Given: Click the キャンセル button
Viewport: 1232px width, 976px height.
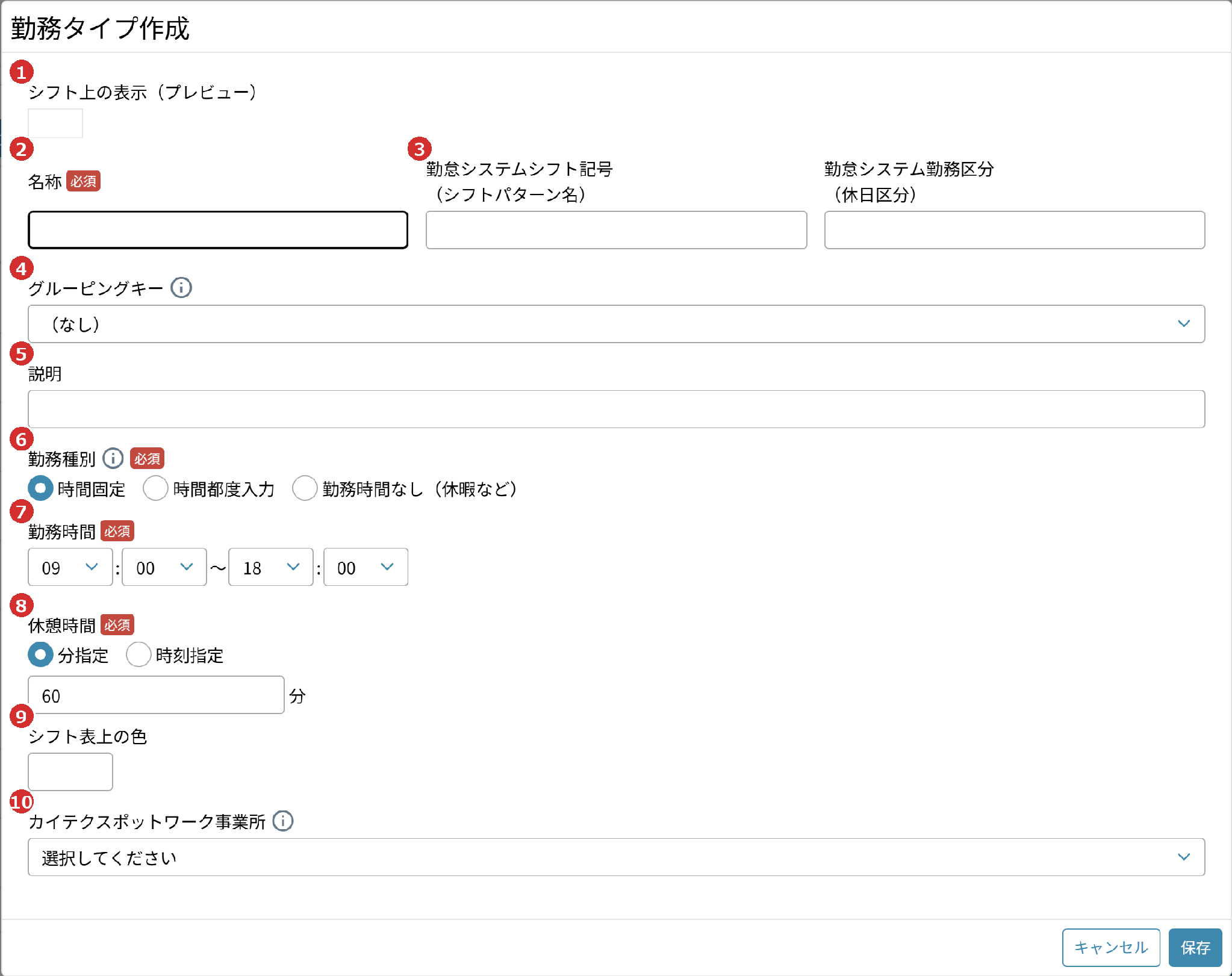Looking at the screenshot, I should pyautogui.click(x=1111, y=948).
